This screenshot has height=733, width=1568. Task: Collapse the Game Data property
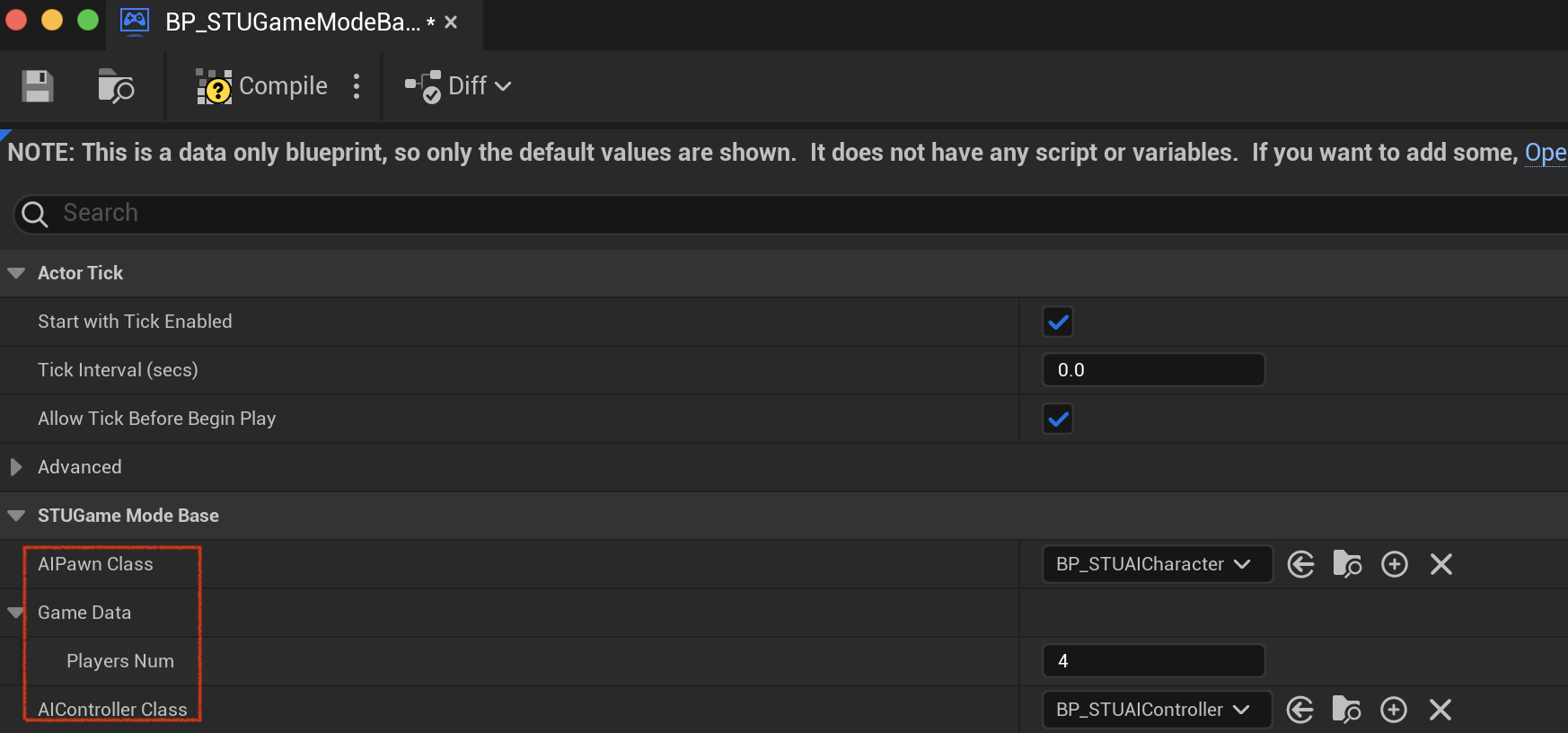point(15,613)
